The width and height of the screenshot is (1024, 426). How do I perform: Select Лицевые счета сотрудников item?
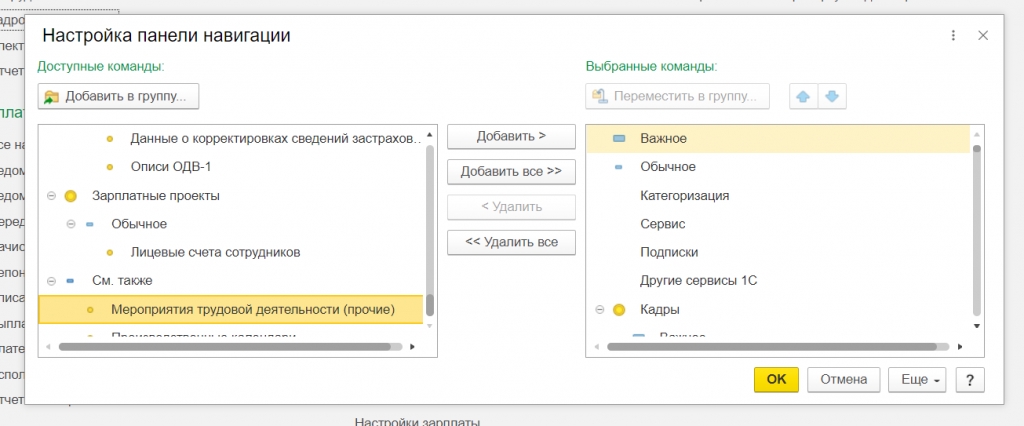[215, 252]
